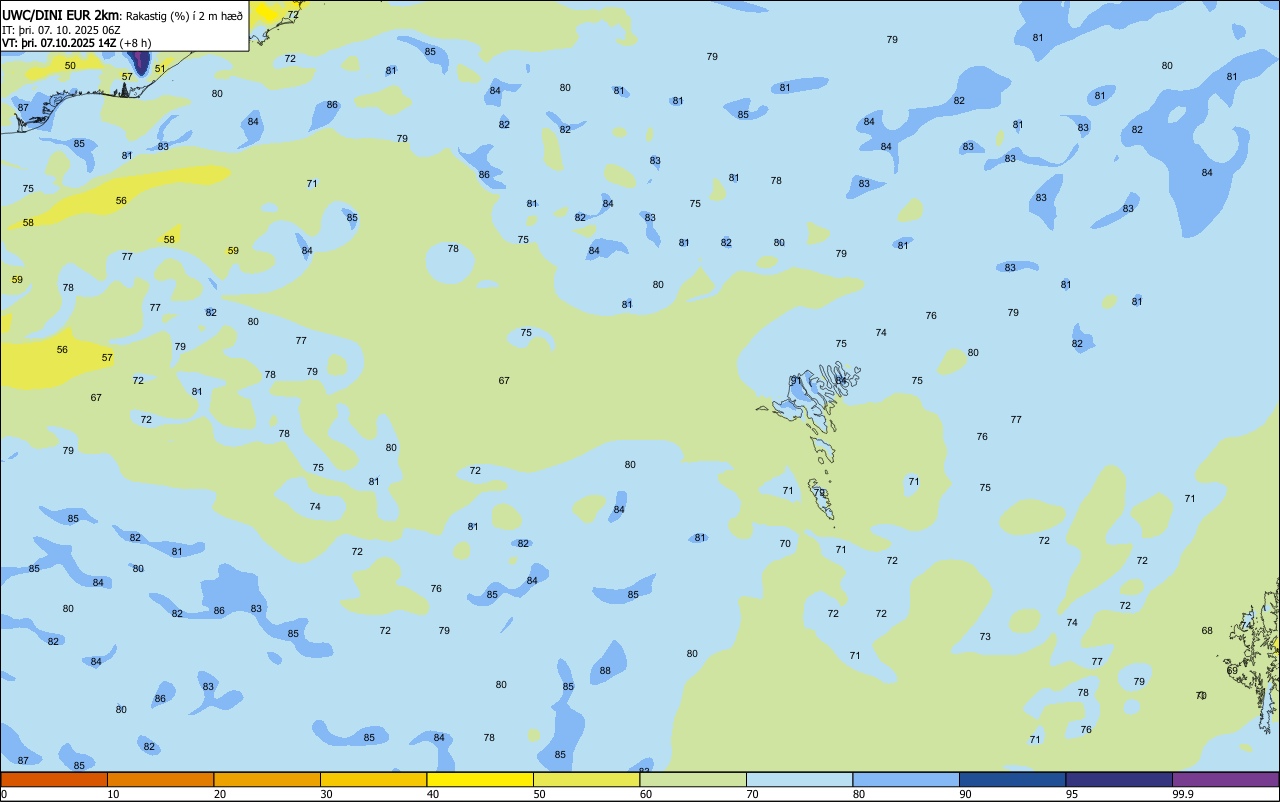The image size is (1280, 802).
Task: Click the '99.9' legend tick label
Action: pyautogui.click(x=1183, y=794)
